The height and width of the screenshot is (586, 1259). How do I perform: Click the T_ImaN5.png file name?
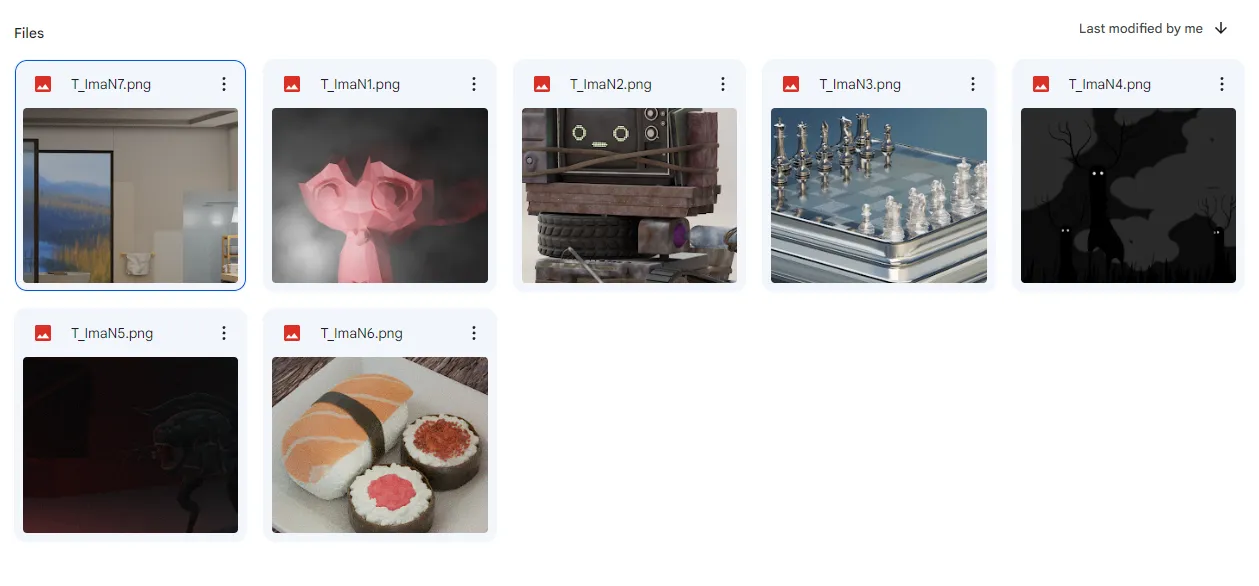(112, 333)
